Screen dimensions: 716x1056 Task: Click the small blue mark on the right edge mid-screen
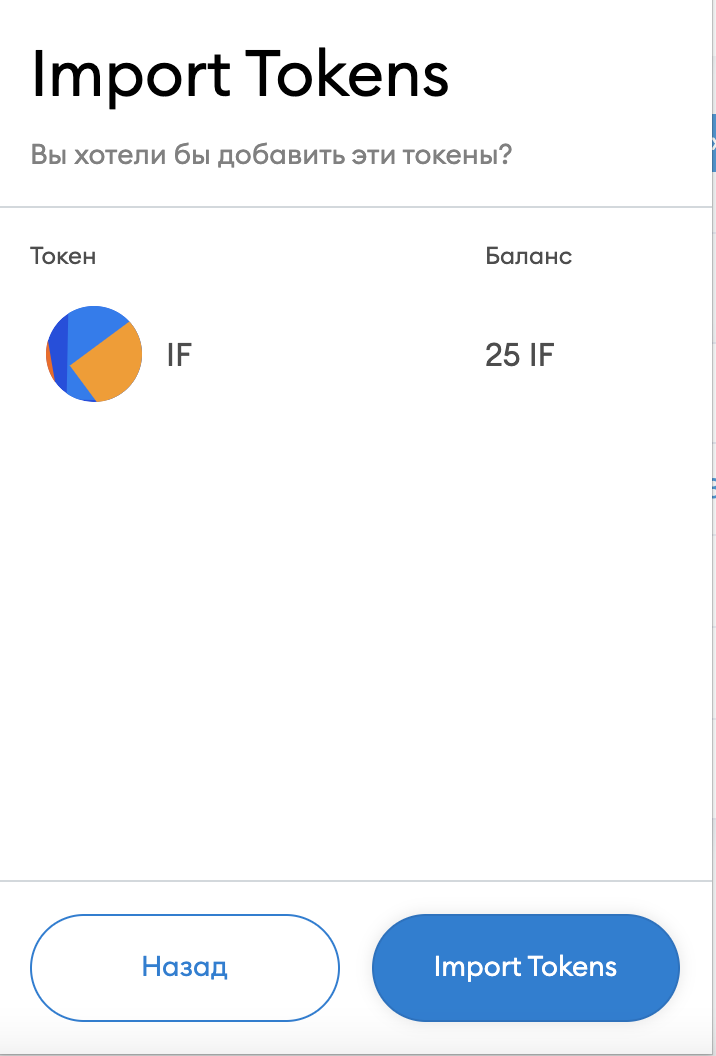(712, 488)
